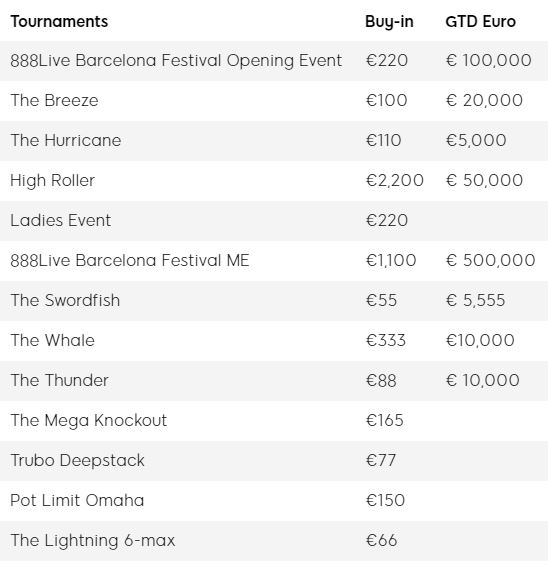Click The Lightning 6-max tournament name
552x567 pixels.
coord(93,541)
